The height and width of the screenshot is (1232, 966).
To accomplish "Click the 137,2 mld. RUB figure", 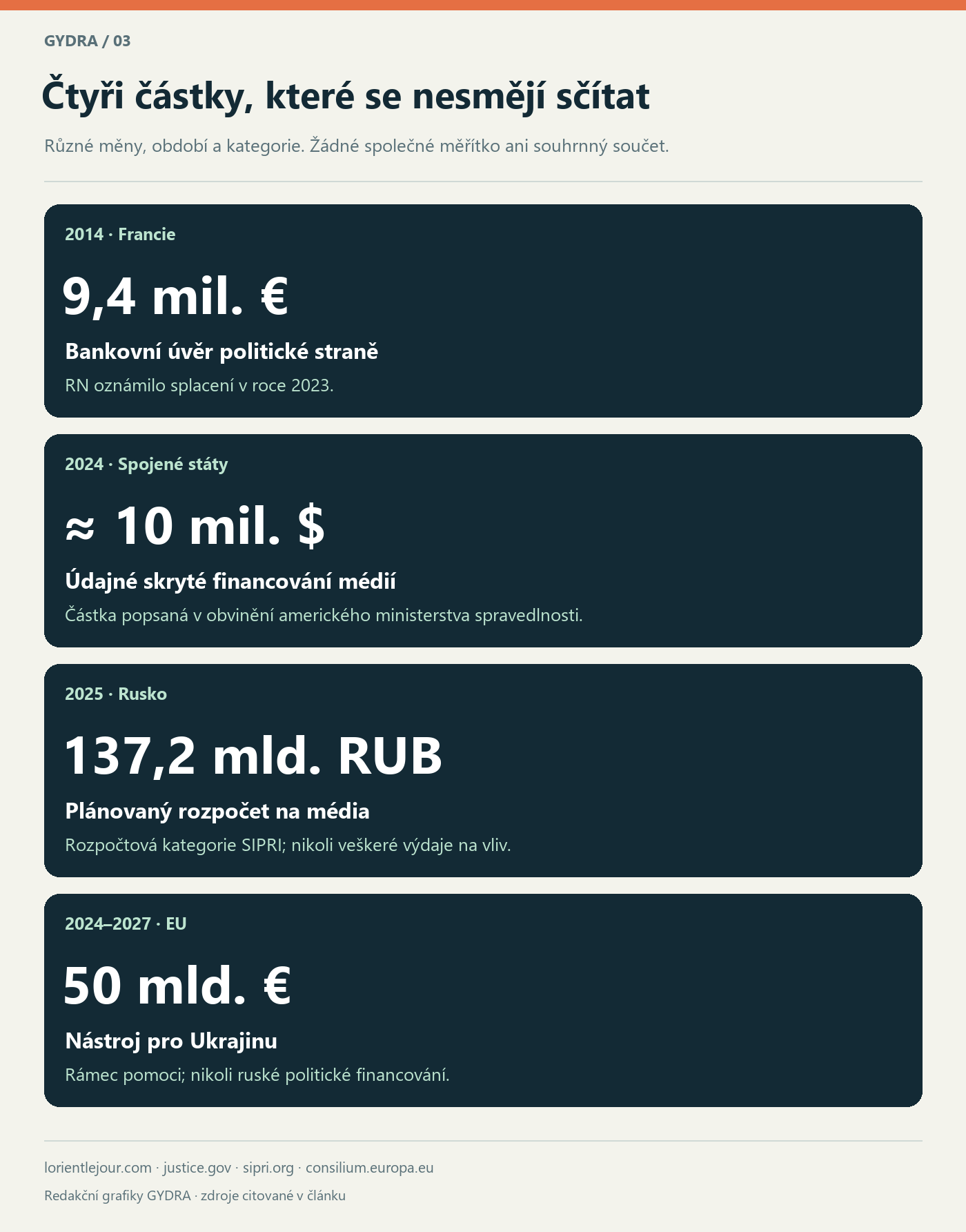I will point(253,756).
